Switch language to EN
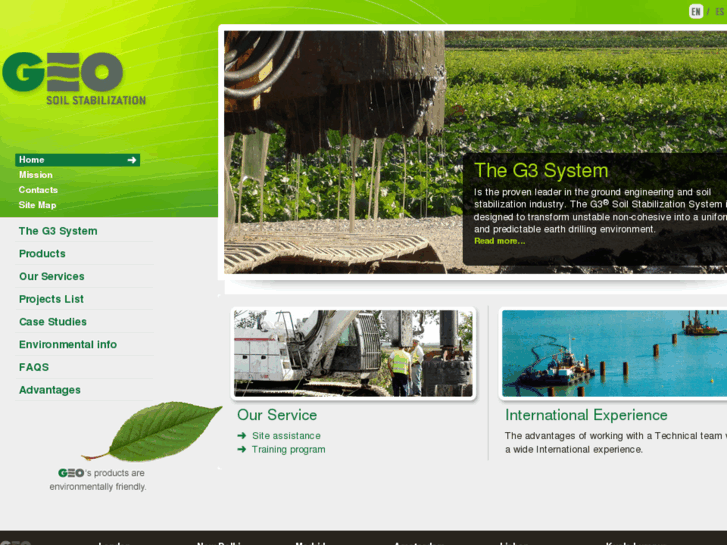 point(696,11)
